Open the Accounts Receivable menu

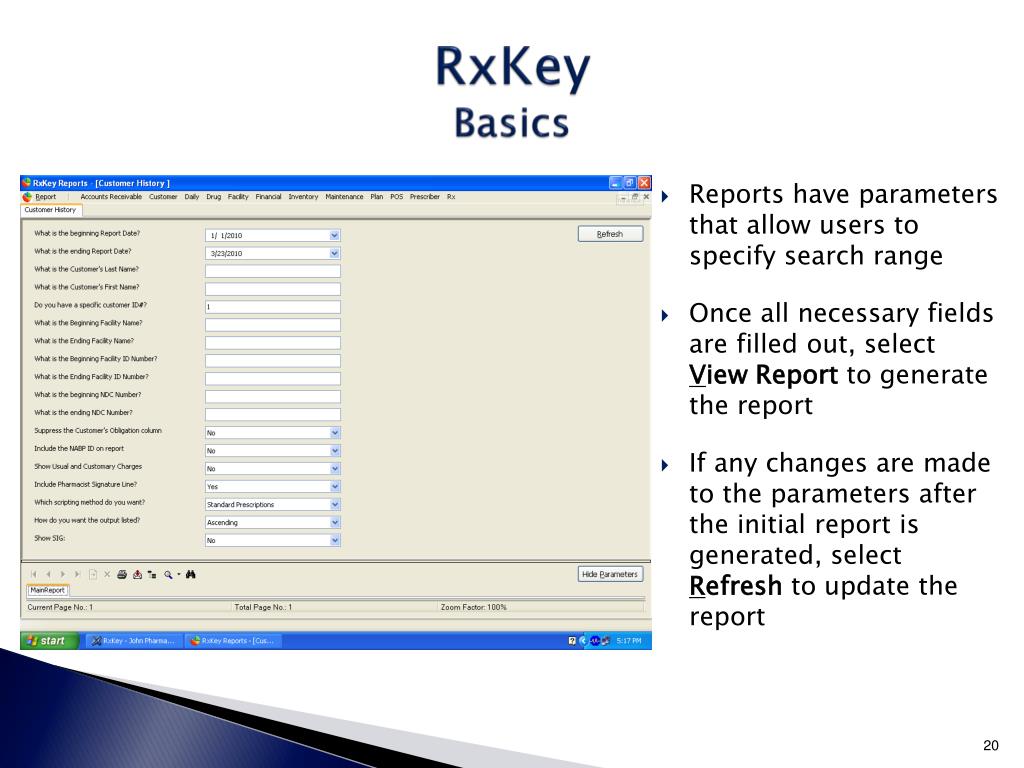click(x=111, y=197)
